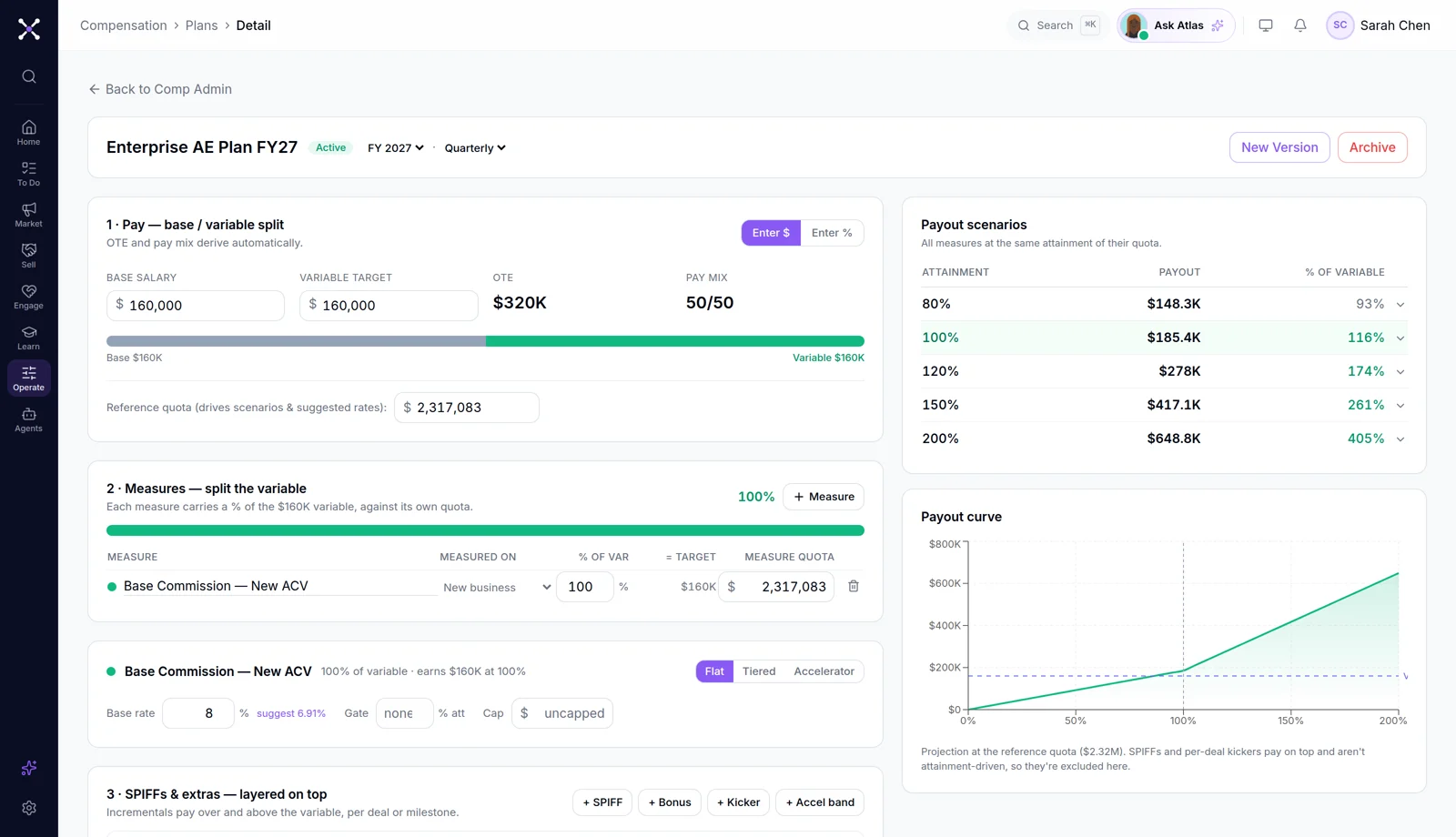Open the FY 2027 dropdown

point(396,147)
